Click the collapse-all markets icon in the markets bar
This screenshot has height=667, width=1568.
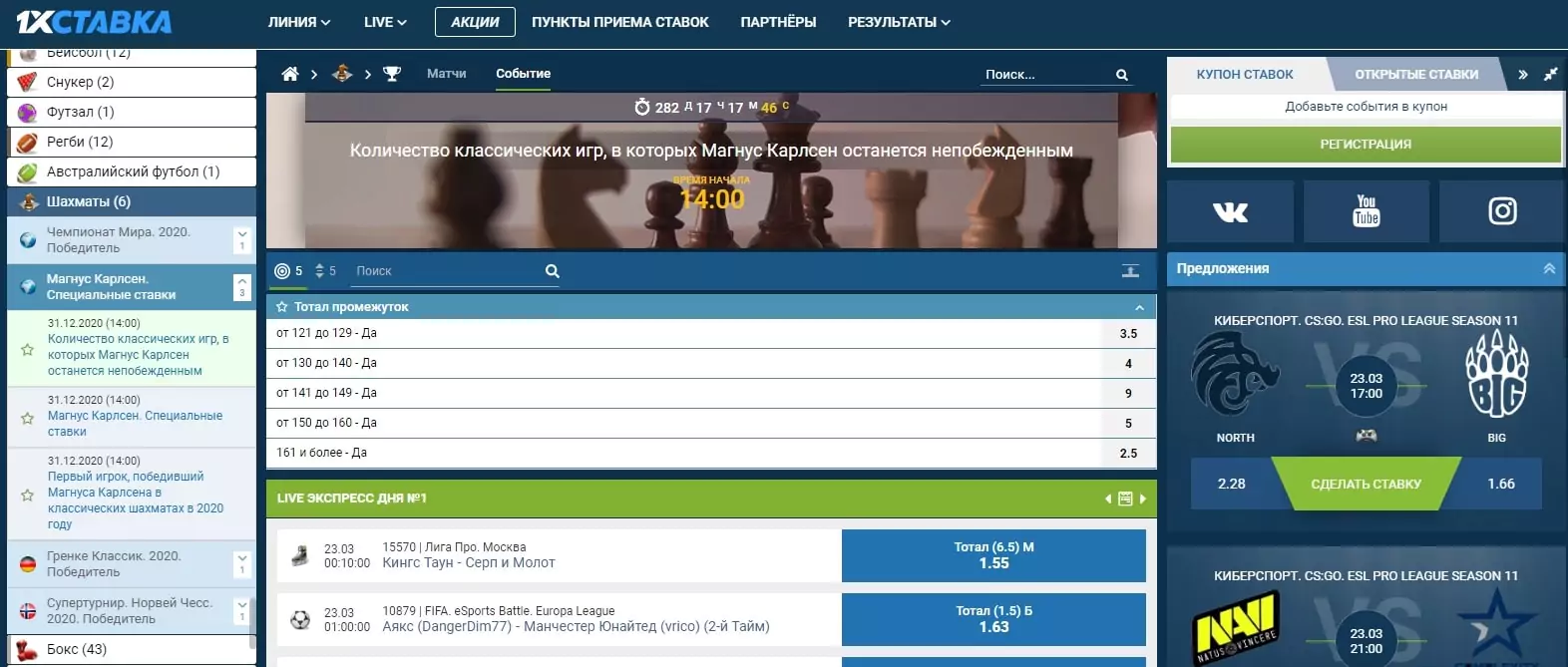click(1130, 271)
